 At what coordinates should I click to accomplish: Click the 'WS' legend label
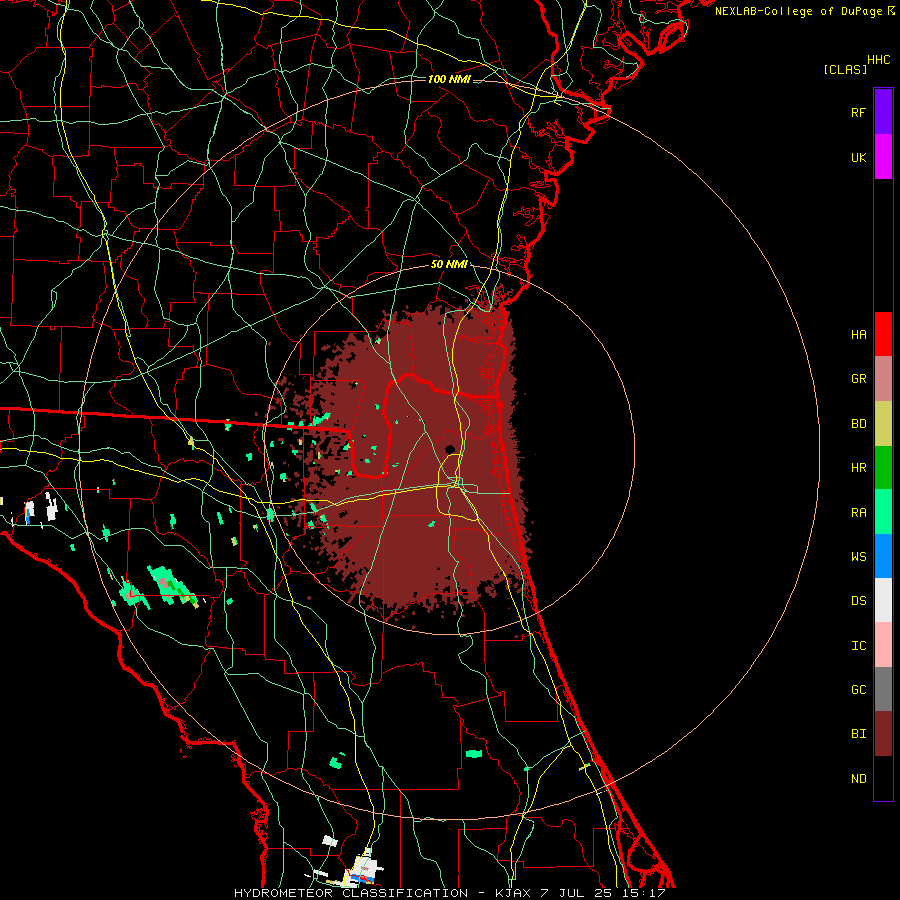click(x=858, y=557)
